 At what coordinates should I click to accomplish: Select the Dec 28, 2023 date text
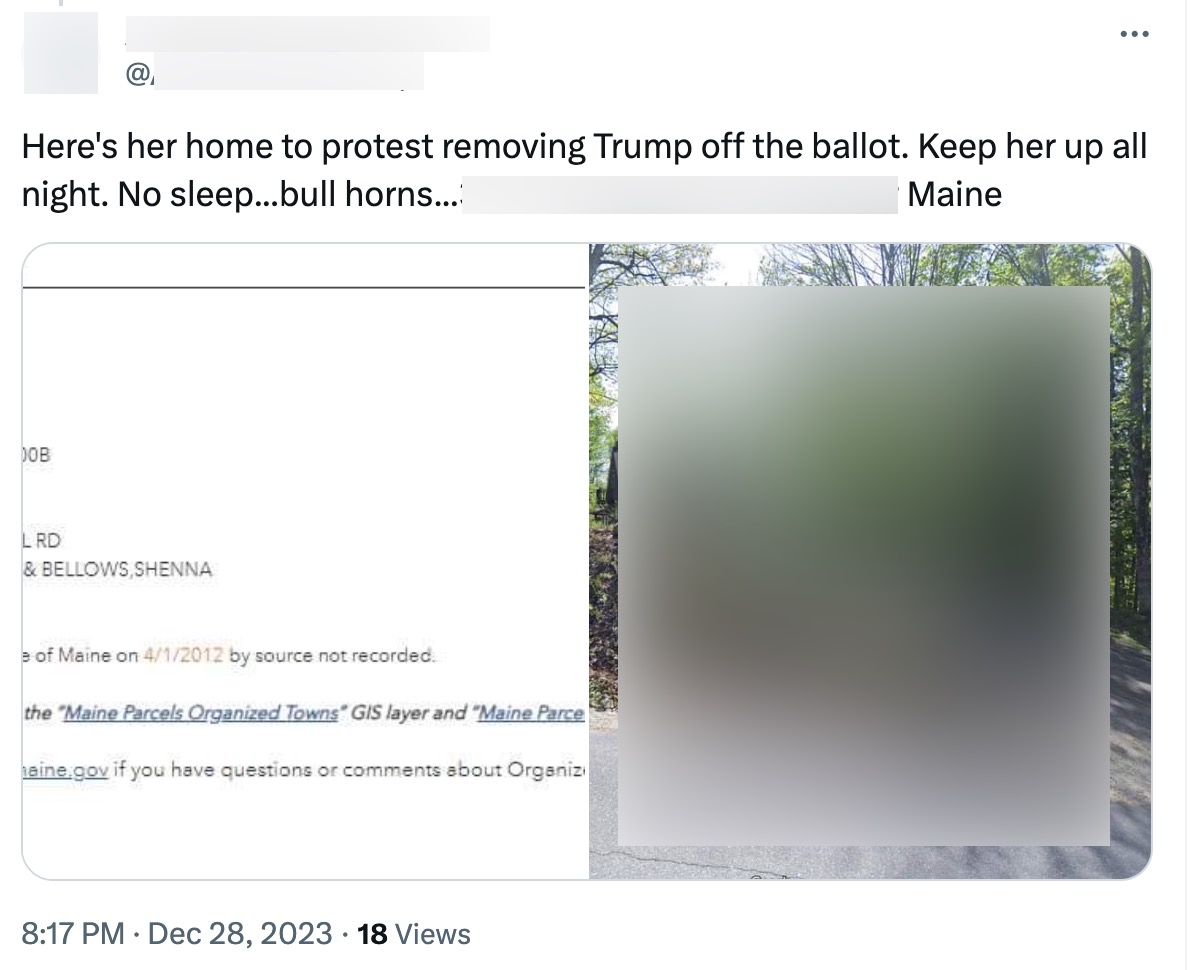pos(240,934)
